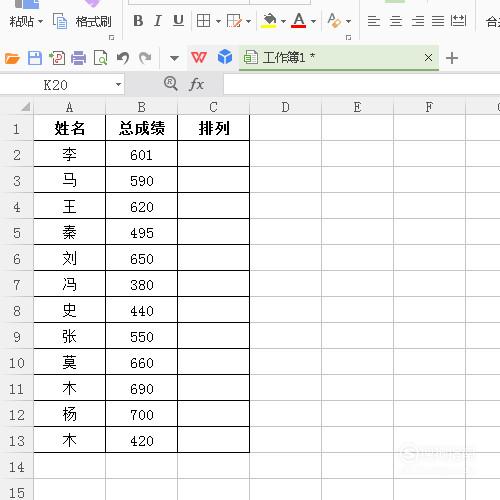Image resolution: width=500 pixels, height=500 pixels.
Task: Print the workbook
Action: (79, 58)
